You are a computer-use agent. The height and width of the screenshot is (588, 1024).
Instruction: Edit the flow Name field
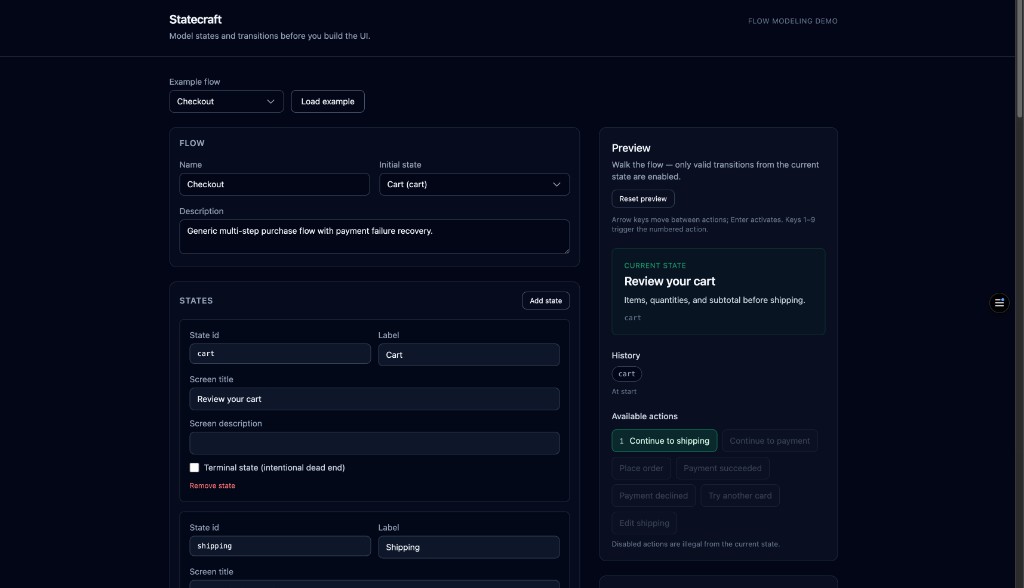click(x=274, y=184)
